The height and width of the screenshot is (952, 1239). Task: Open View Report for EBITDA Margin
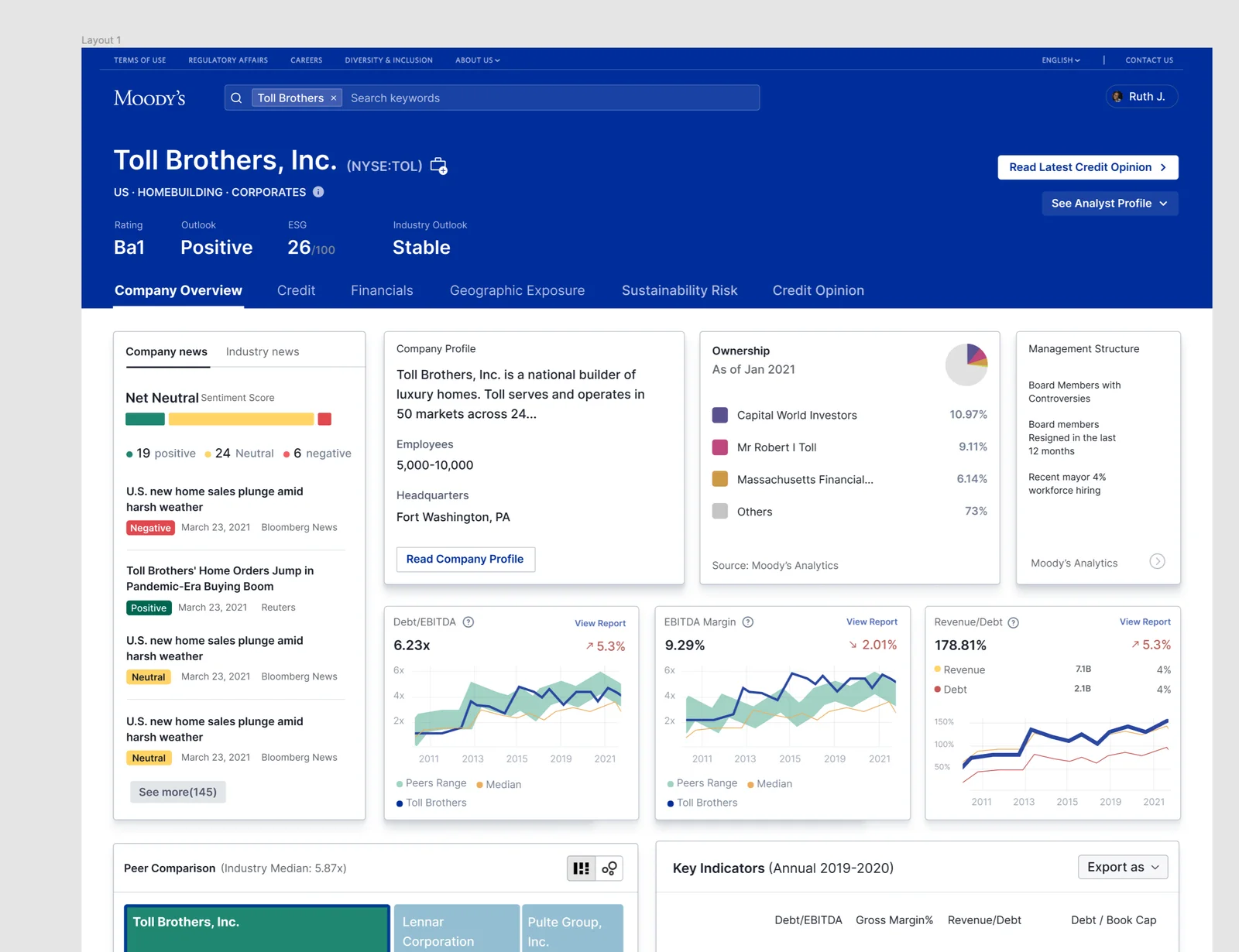(x=872, y=622)
